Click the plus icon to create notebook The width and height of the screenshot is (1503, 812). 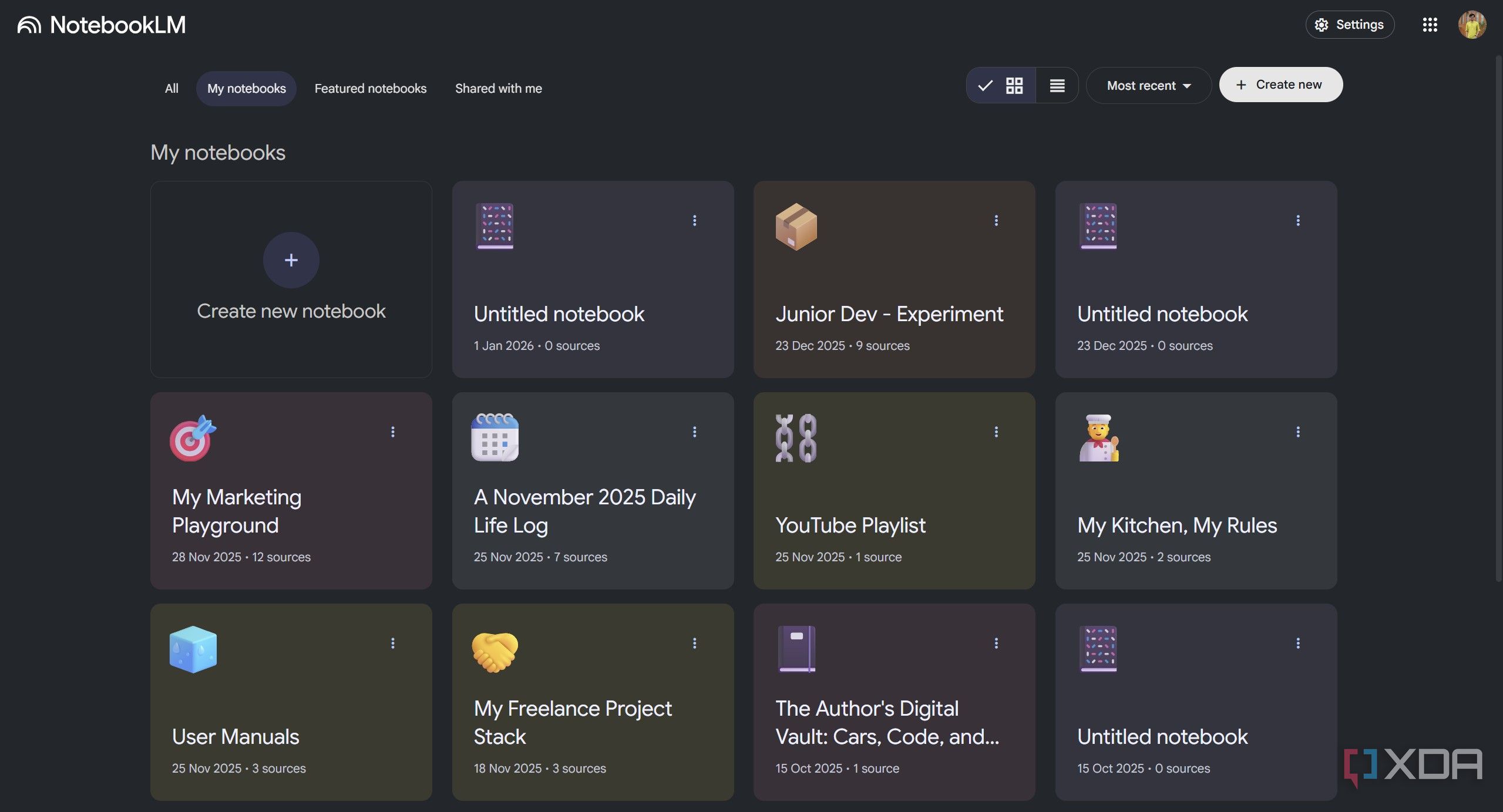click(x=291, y=260)
